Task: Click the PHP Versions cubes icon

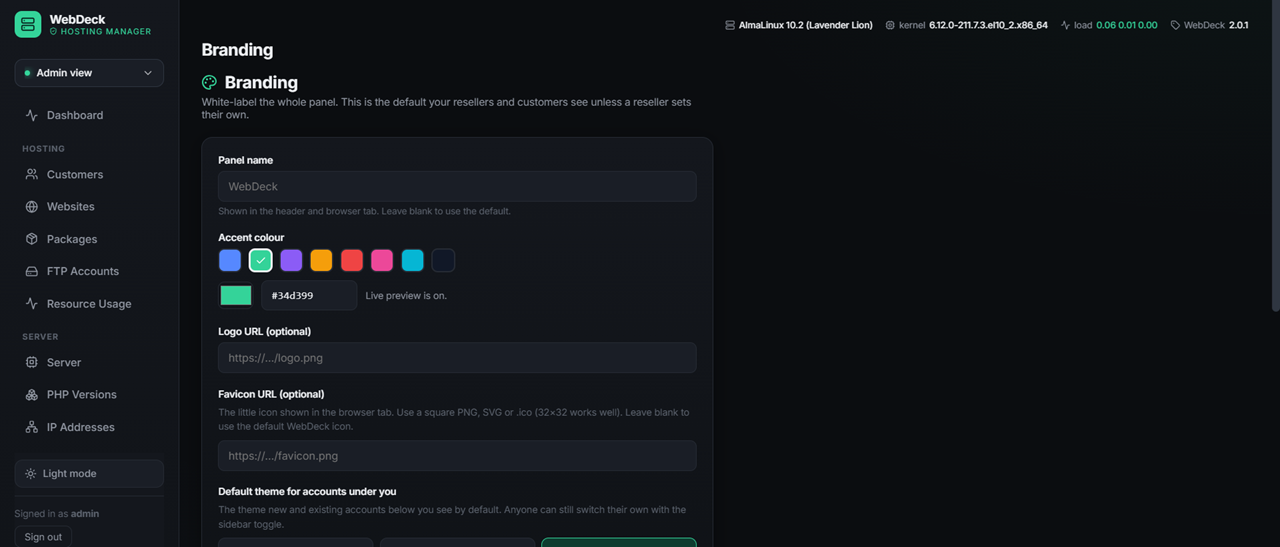Action: coord(32,395)
